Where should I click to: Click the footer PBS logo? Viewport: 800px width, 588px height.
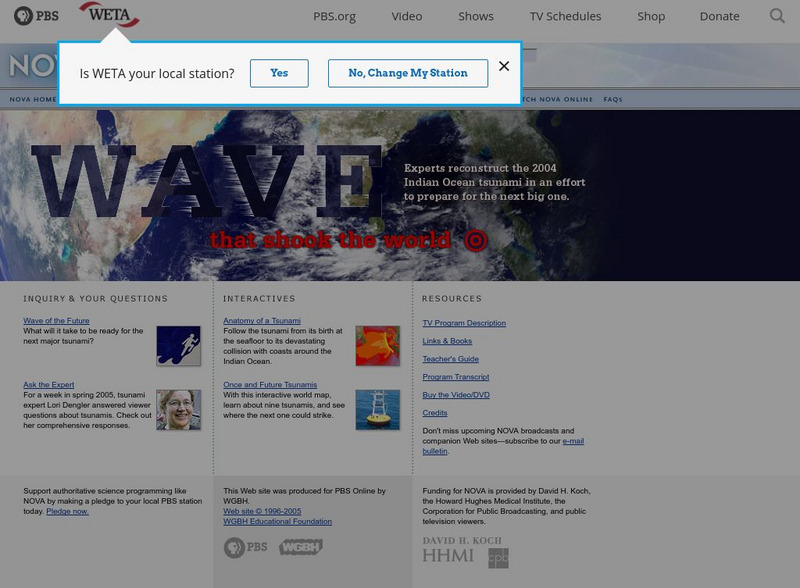[245, 547]
